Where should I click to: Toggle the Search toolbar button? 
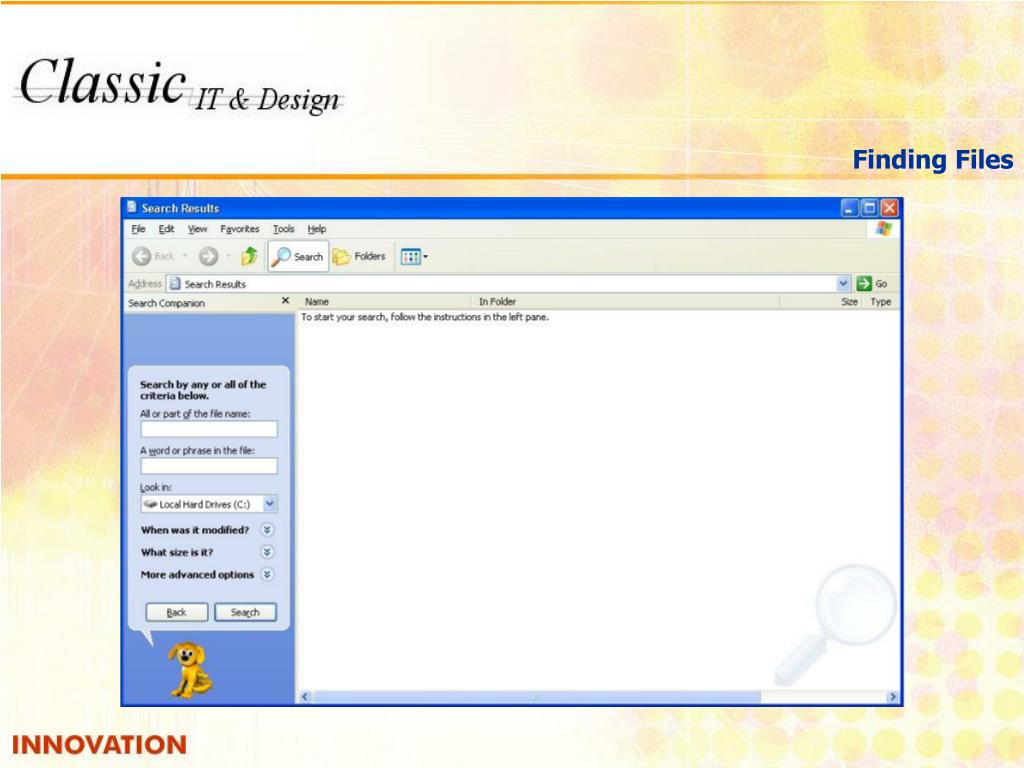[298, 257]
